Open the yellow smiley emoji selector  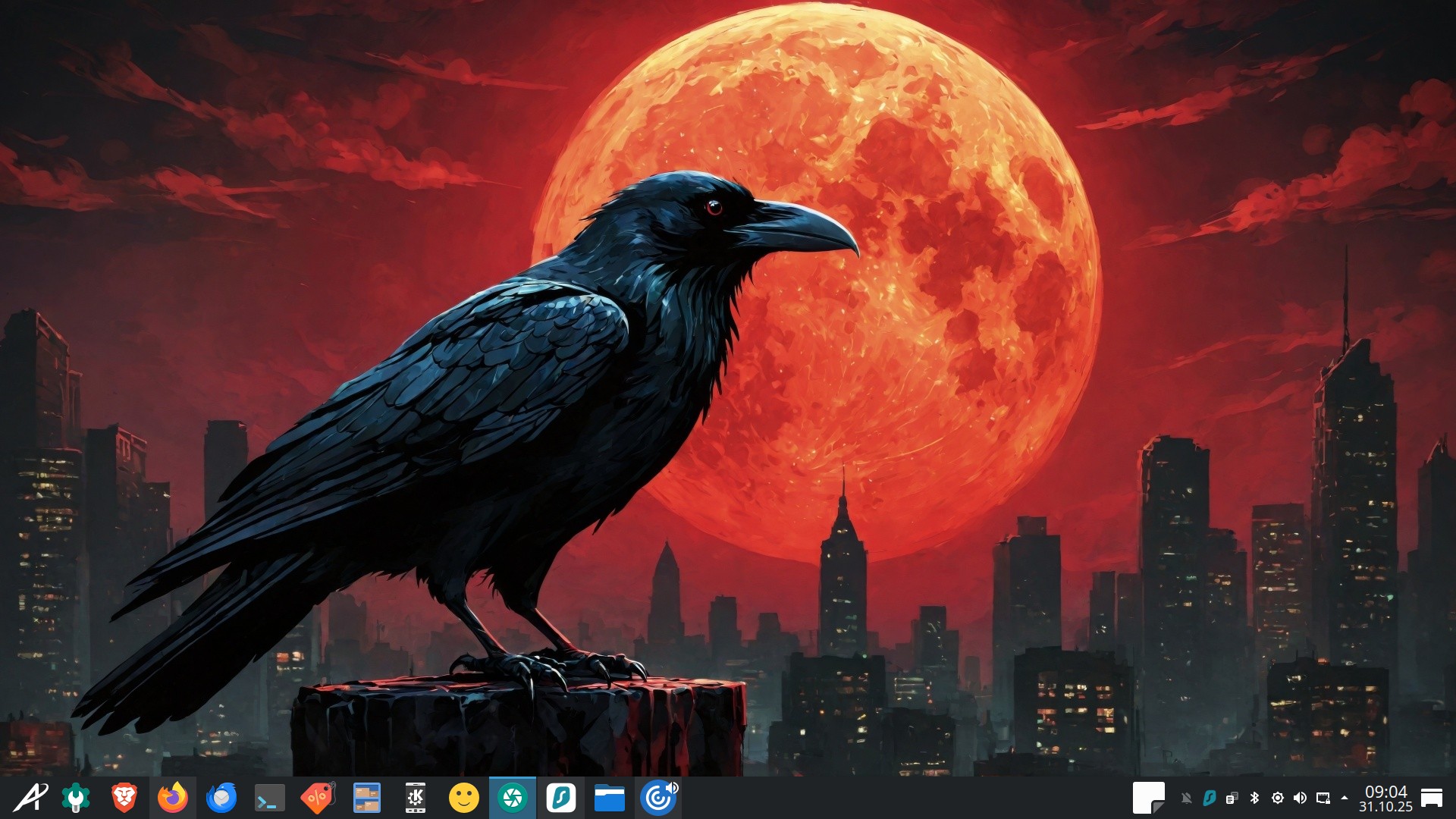click(464, 798)
